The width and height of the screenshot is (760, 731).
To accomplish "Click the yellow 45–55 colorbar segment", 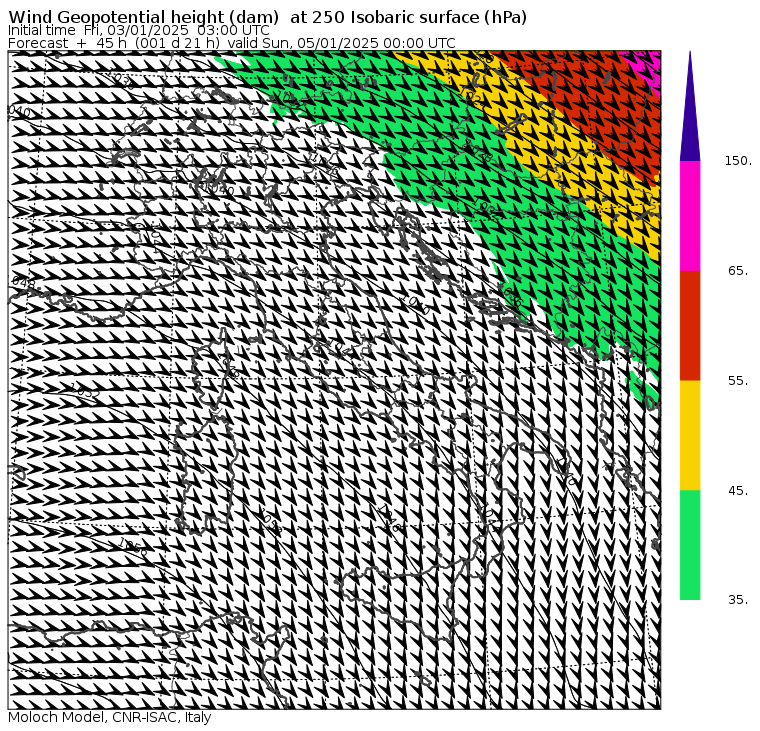I will pos(690,435).
